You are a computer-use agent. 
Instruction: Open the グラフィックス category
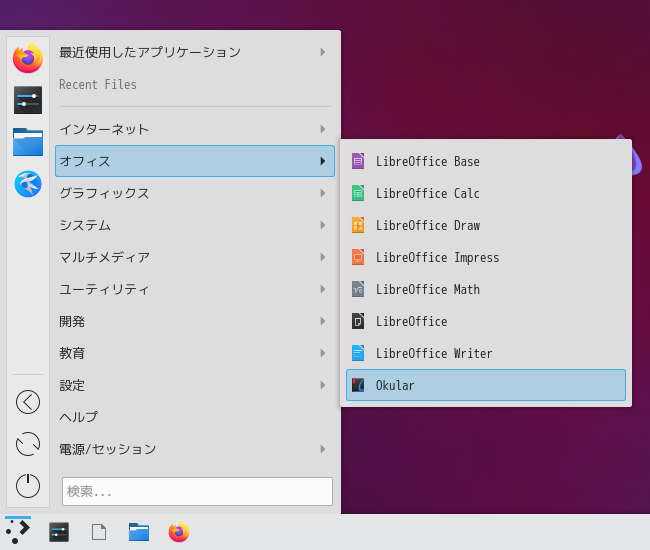195,193
